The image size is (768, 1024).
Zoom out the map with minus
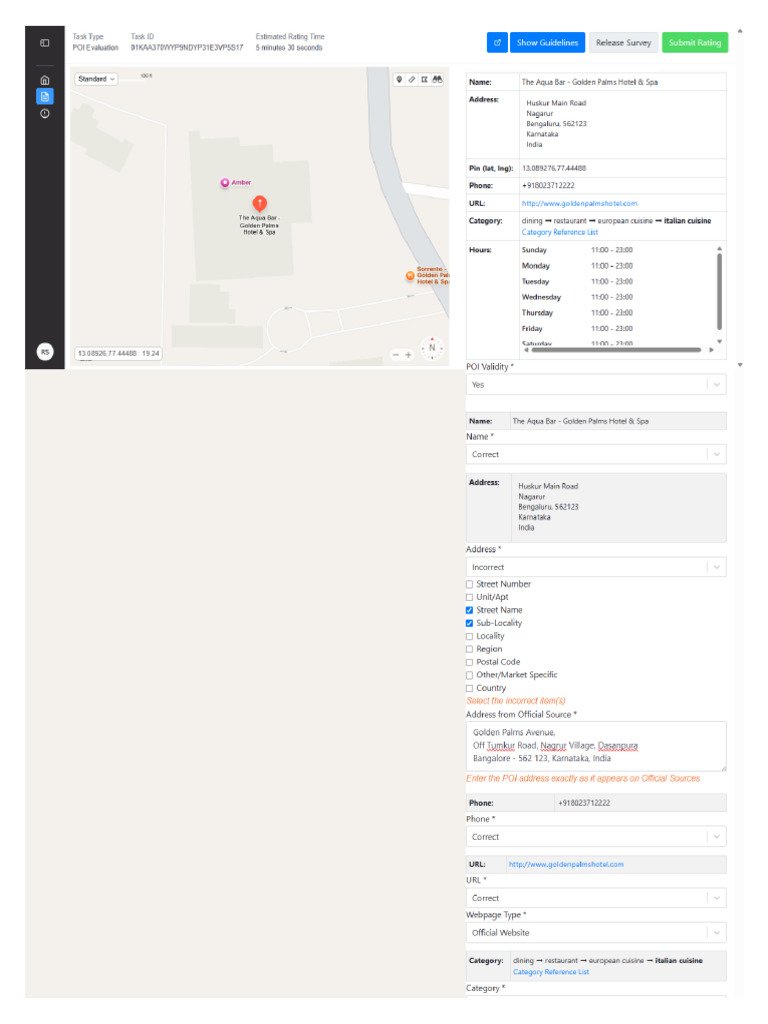[395, 355]
